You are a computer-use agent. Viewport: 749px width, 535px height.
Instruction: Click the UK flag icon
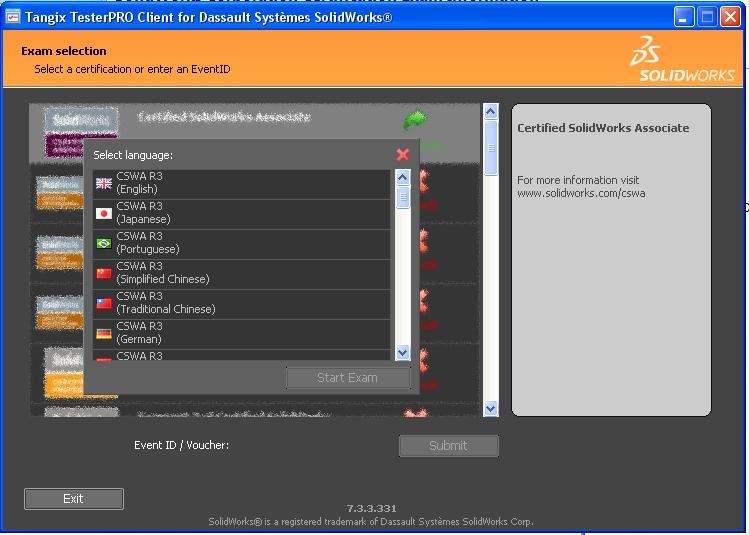pos(104,183)
